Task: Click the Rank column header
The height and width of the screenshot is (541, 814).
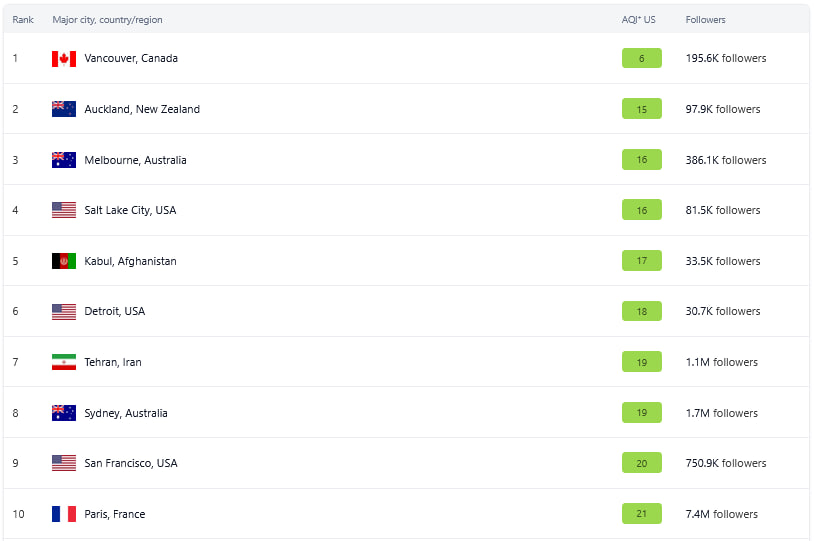Action: point(23,20)
